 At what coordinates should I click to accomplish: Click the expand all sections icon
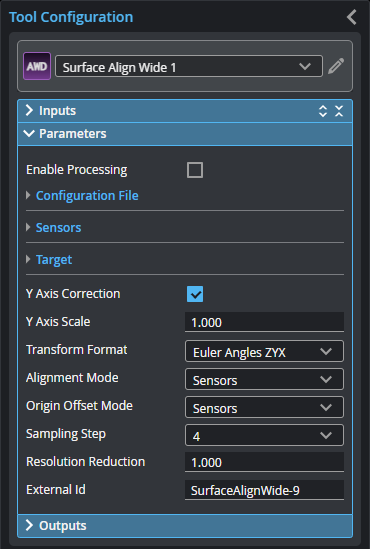pyautogui.click(x=323, y=111)
